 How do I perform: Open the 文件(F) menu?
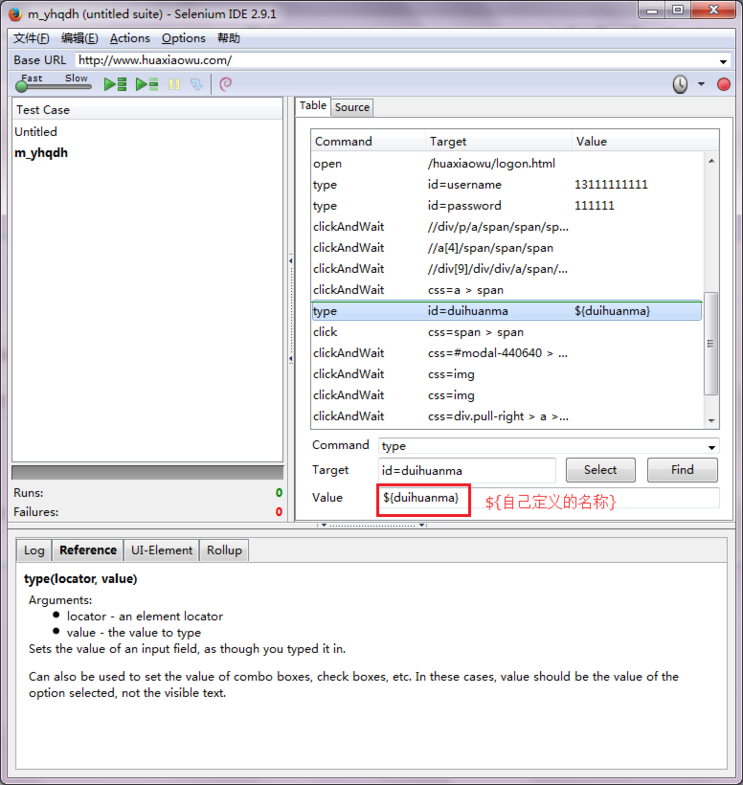(x=31, y=39)
